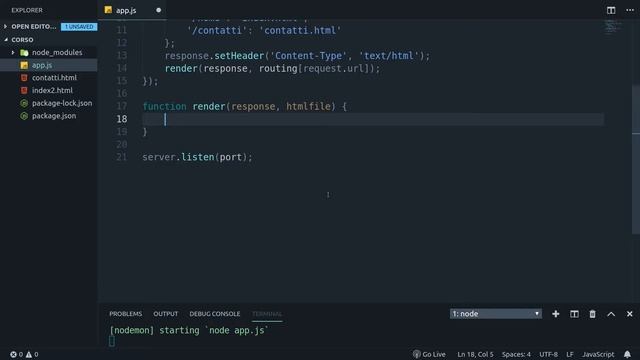Expand the node_modules folder arrow
Image resolution: width=640 pixels, height=360 pixels.
tap(13, 53)
